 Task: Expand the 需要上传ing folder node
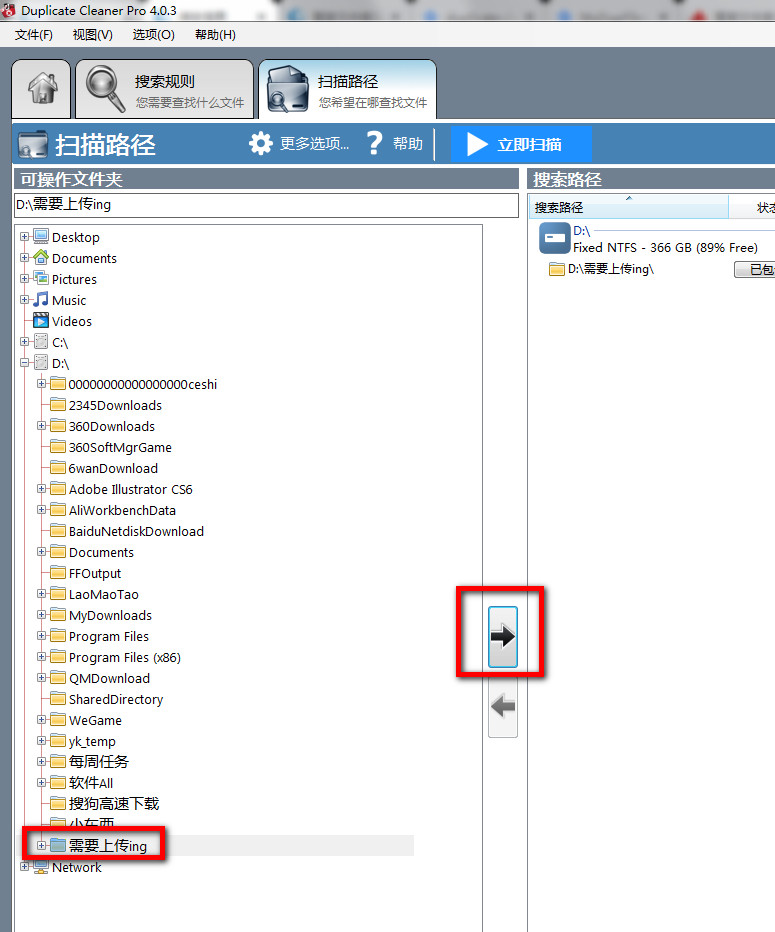point(42,845)
